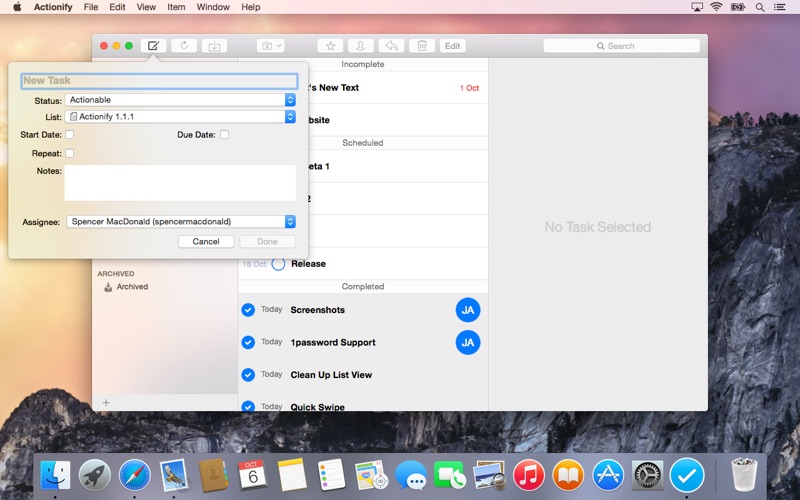Open Launchpad from the Dock

[x=95, y=476]
